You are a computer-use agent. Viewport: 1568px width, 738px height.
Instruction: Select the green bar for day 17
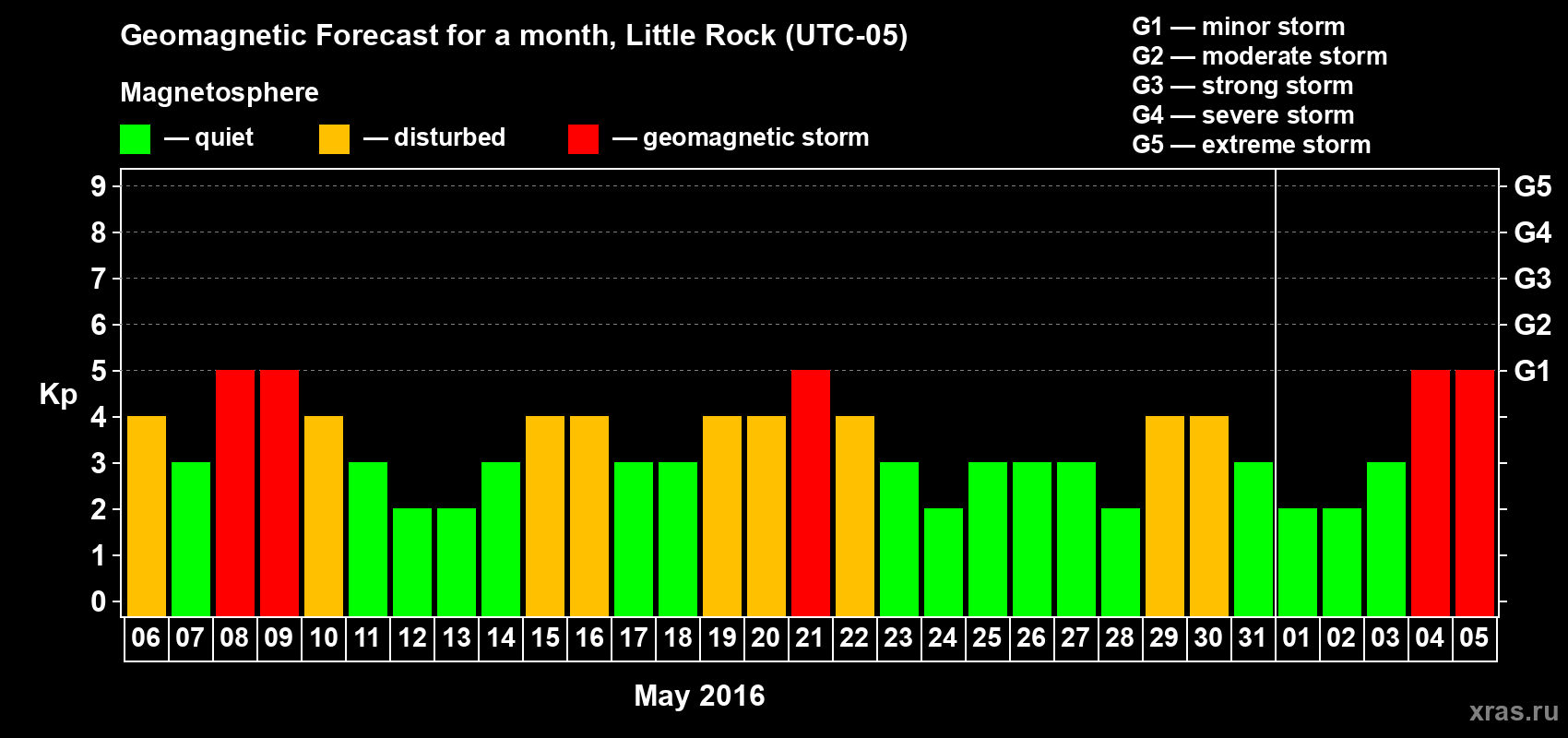point(634,540)
